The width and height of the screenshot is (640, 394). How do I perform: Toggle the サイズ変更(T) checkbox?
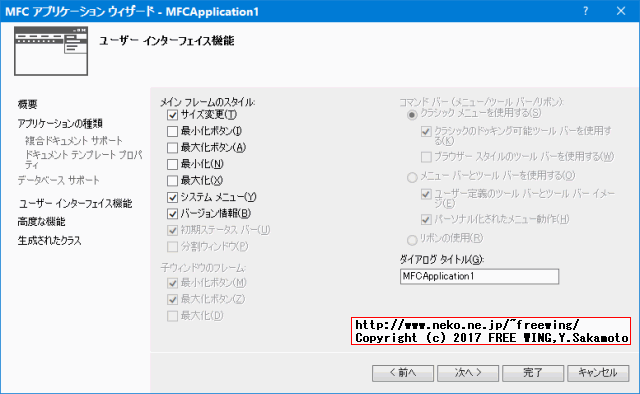coord(172,115)
